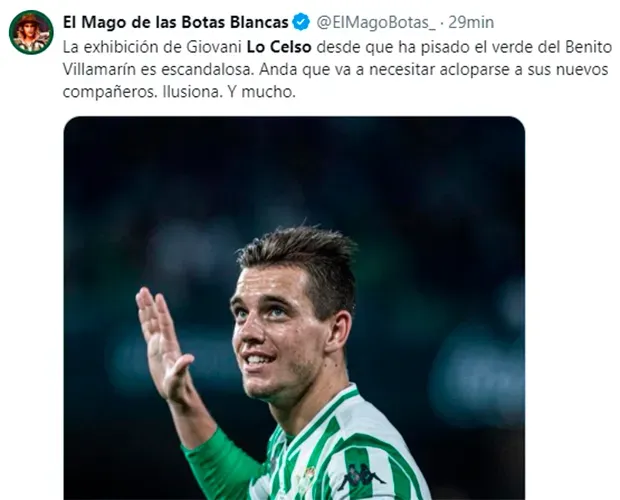Click the words Benito in the tweet text
620x500 pixels.
588,47
